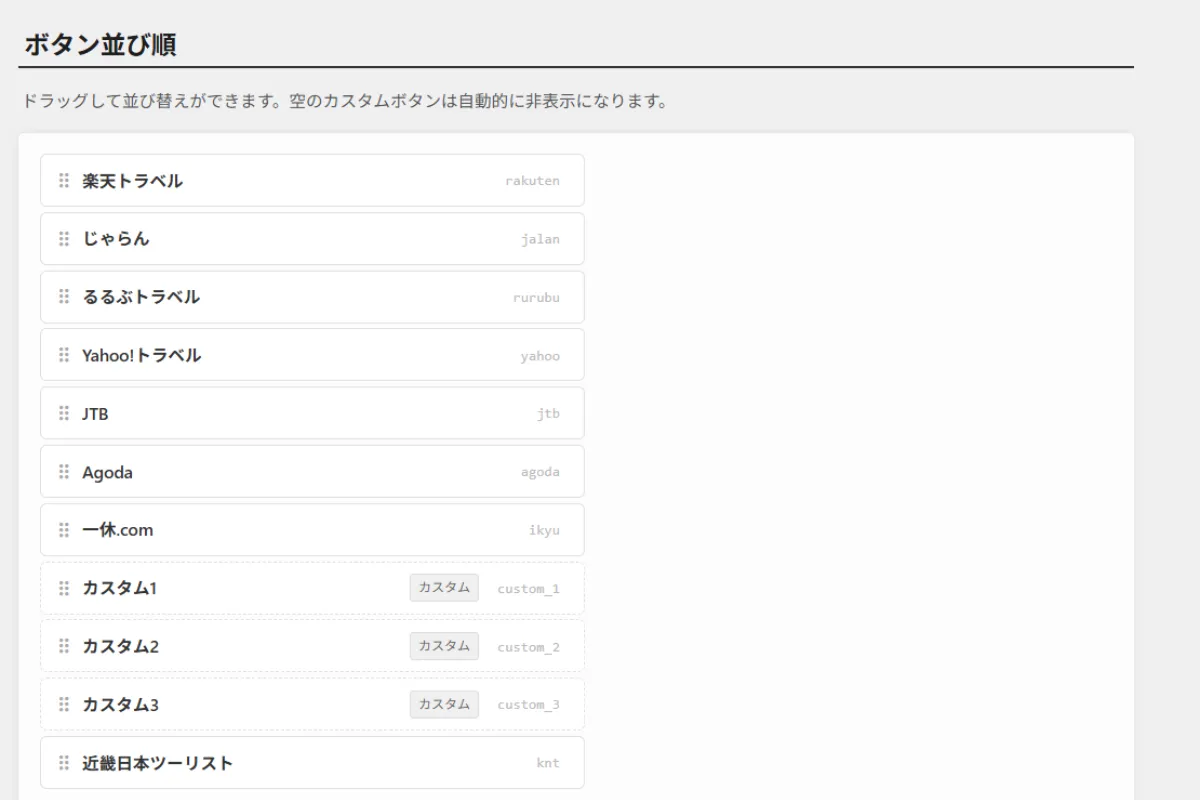Select the カスタム2 list item

[x=250, y=646]
